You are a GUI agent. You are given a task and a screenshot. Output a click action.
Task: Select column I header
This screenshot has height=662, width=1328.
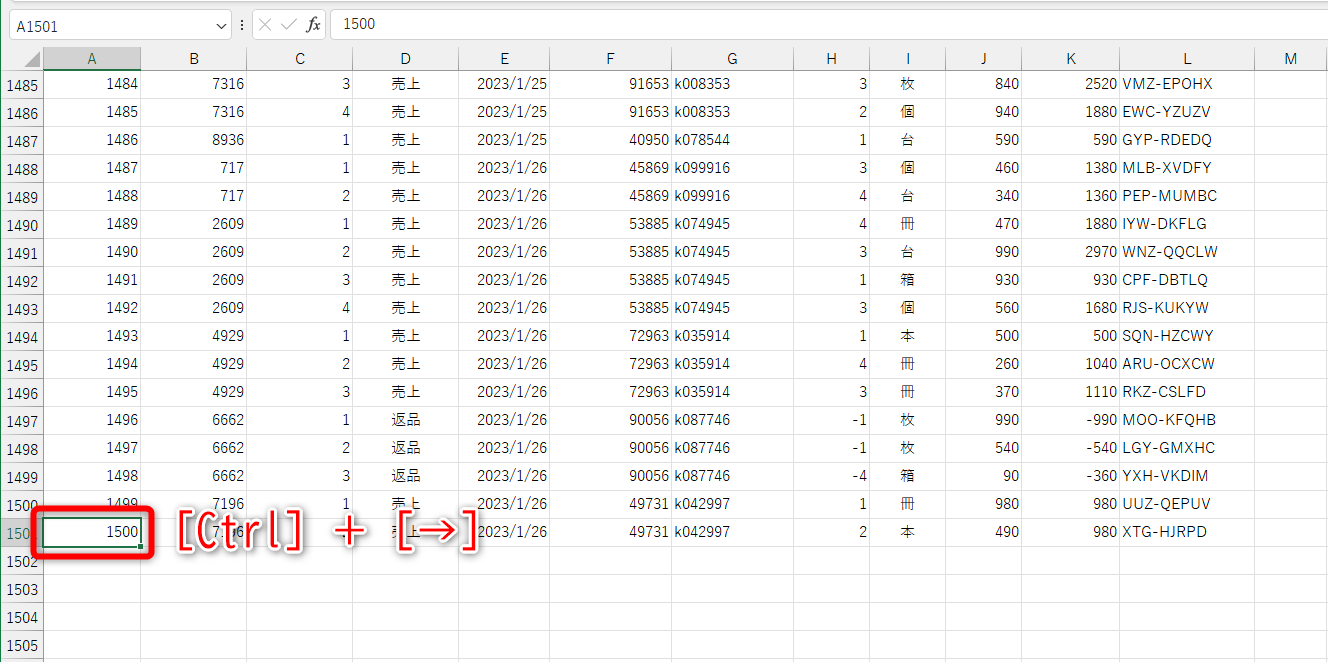pos(908,59)
